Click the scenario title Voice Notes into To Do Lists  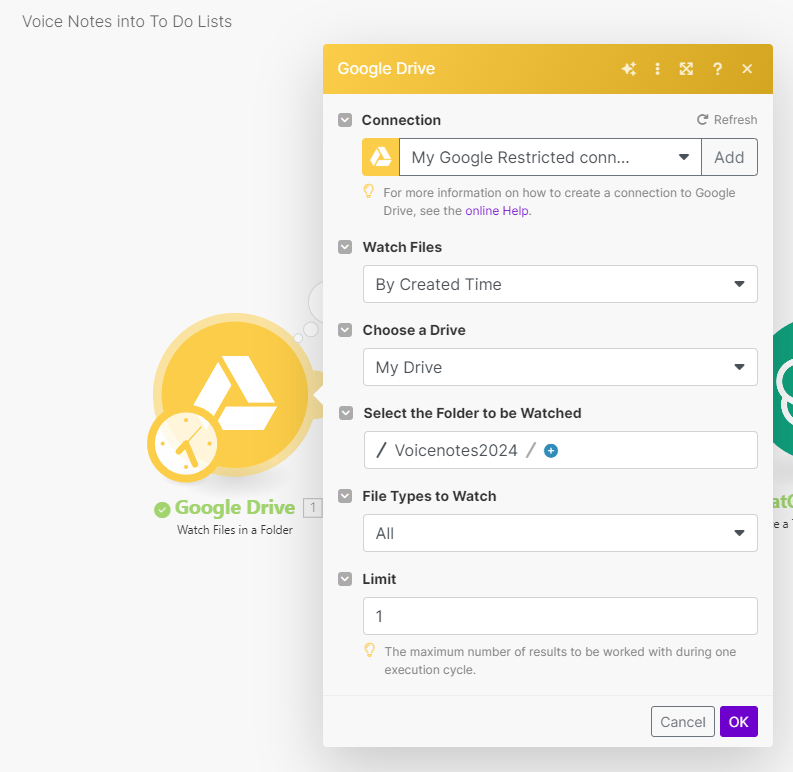tap(127, 22)
